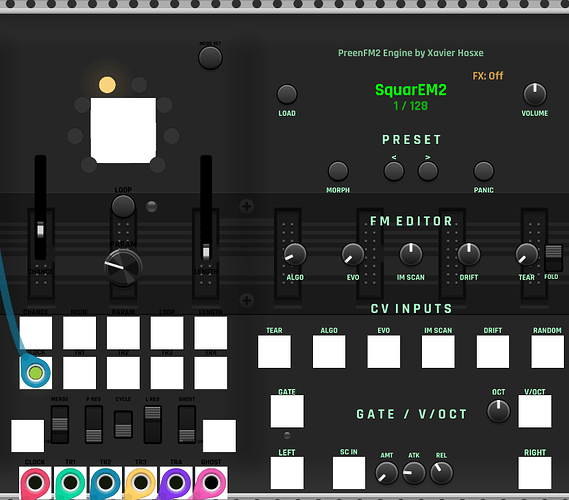Screen dimensions: 569x500
Task: Click the EVO CV input jack
Action: coord(384,352)
